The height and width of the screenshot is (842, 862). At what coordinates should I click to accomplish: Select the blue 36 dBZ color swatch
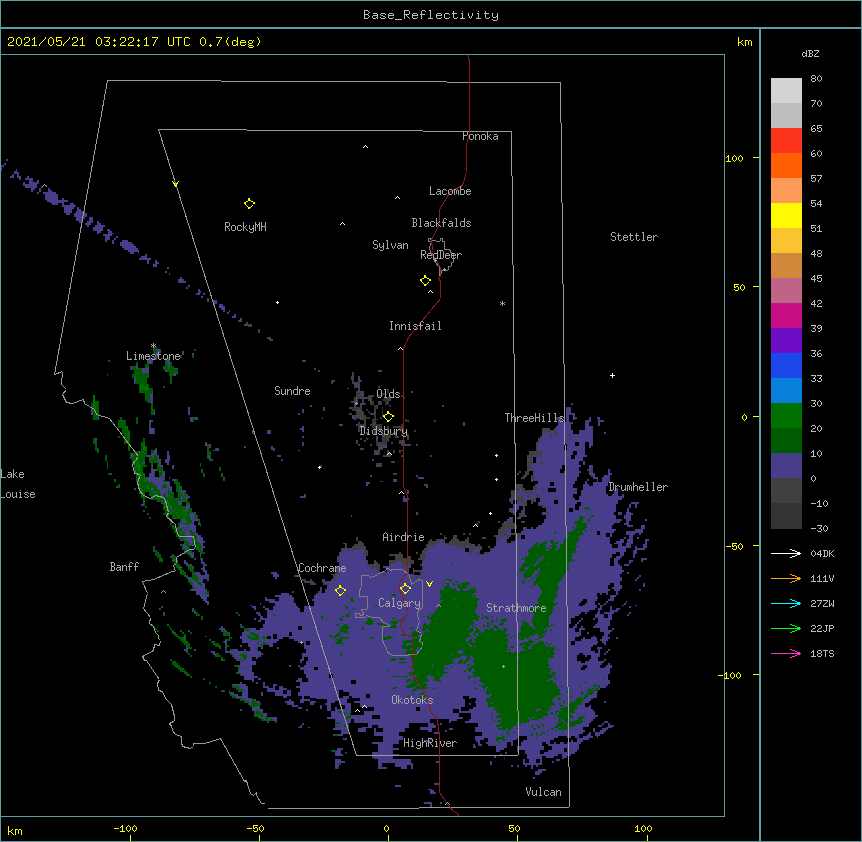coord(786,365)
